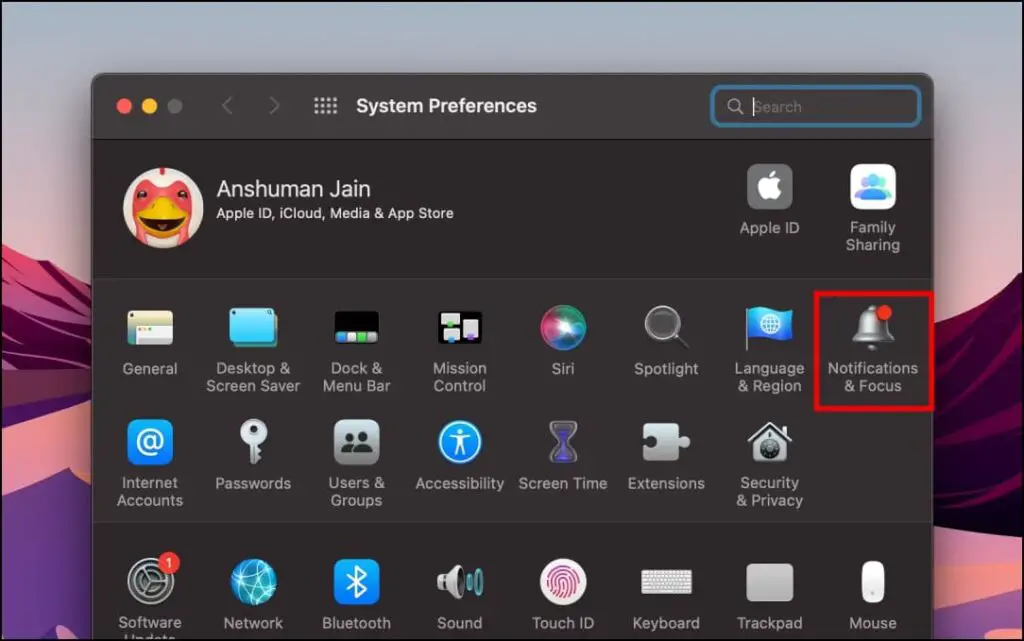Show all preferences using the grid button
The width and height of the screenshot is (1024, 641).
[325, 106]
